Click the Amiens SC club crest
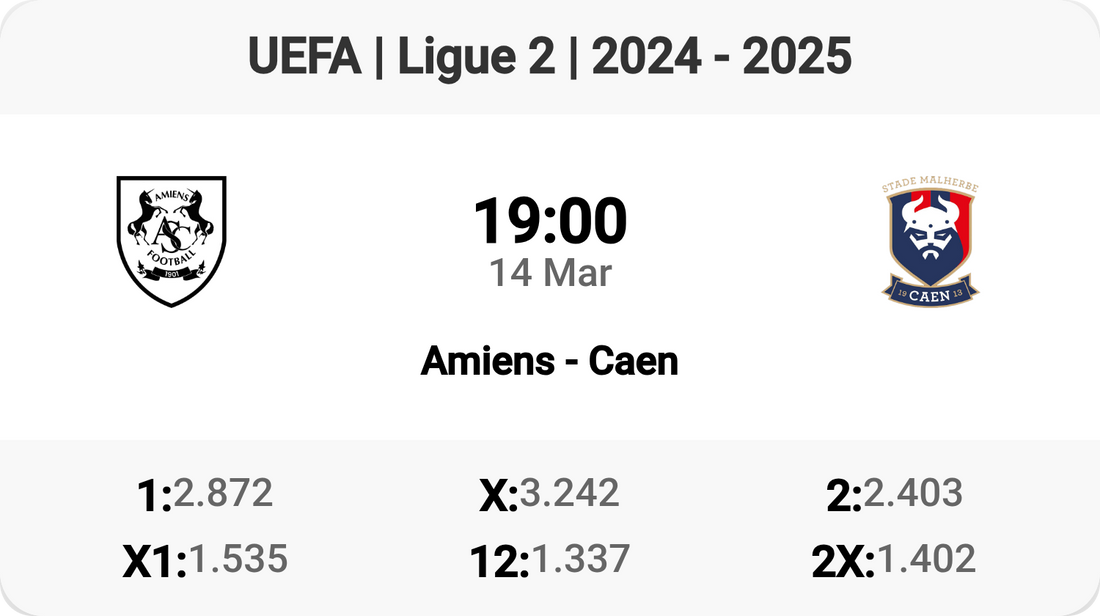 (x=171, y=241)
